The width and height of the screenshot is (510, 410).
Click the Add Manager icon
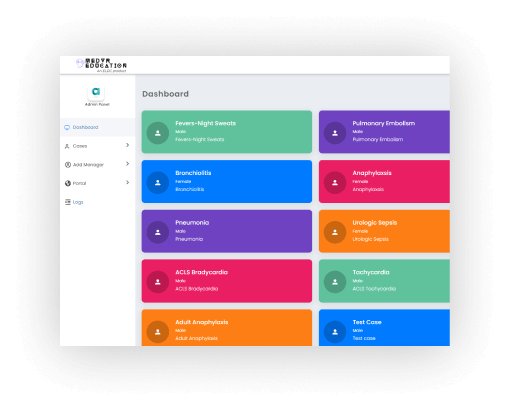[68, 165]
